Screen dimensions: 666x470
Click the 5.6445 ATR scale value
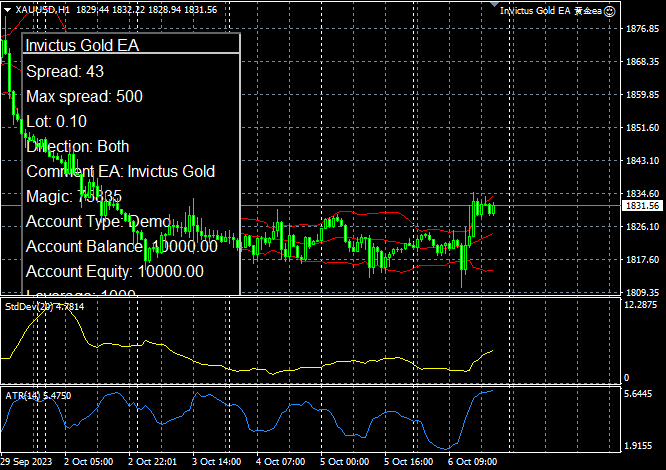[638, 394]
